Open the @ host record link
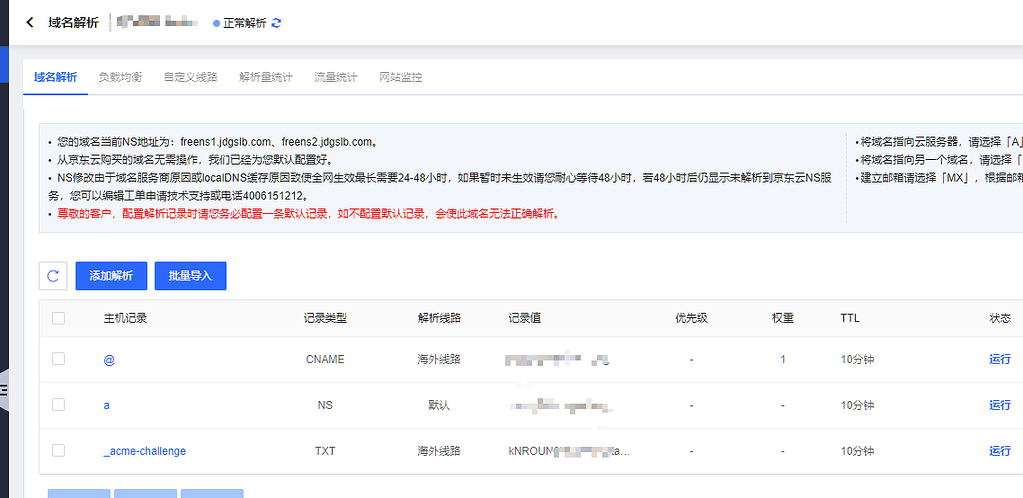 point(109,360)
